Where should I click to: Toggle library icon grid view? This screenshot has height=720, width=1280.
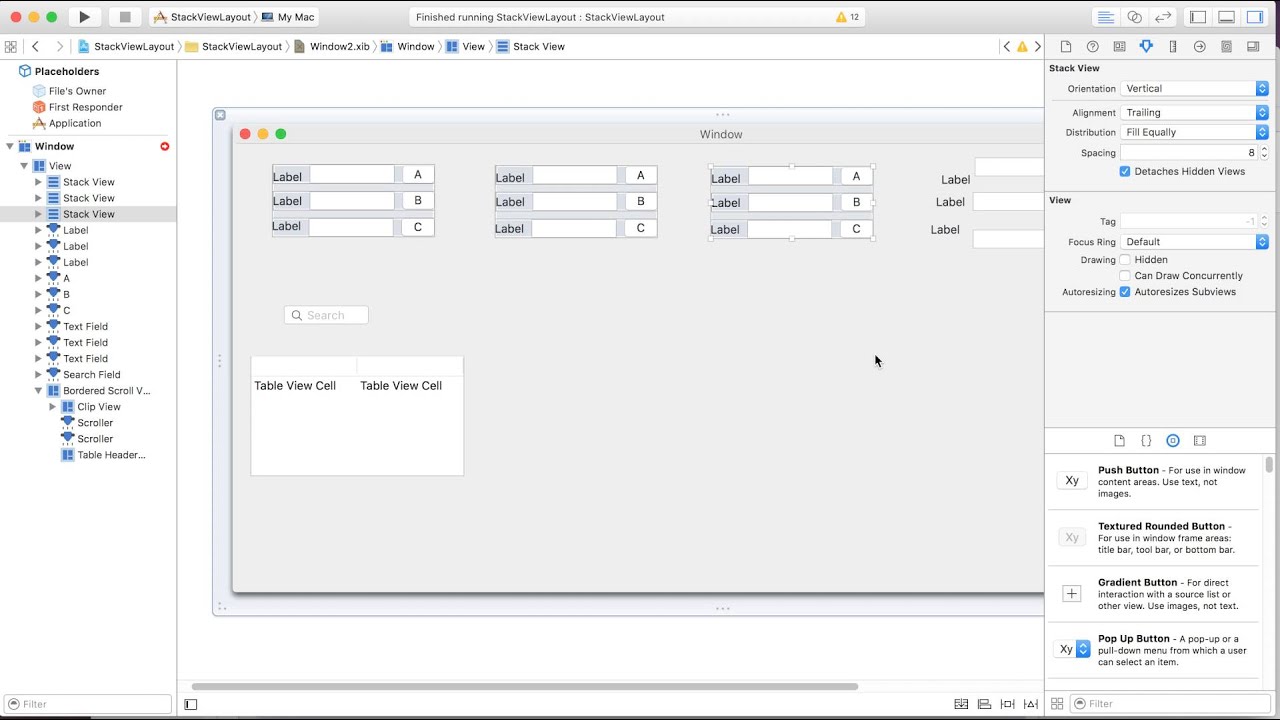click(x=1057, y=704)
